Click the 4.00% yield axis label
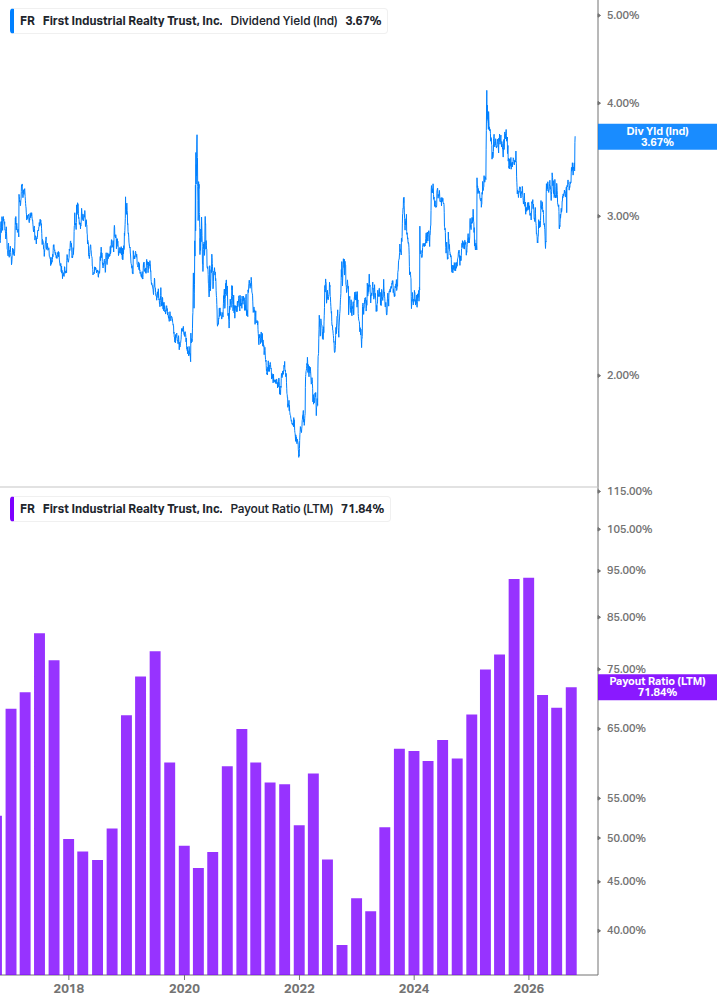717x1005 pixels. point(623,103)
